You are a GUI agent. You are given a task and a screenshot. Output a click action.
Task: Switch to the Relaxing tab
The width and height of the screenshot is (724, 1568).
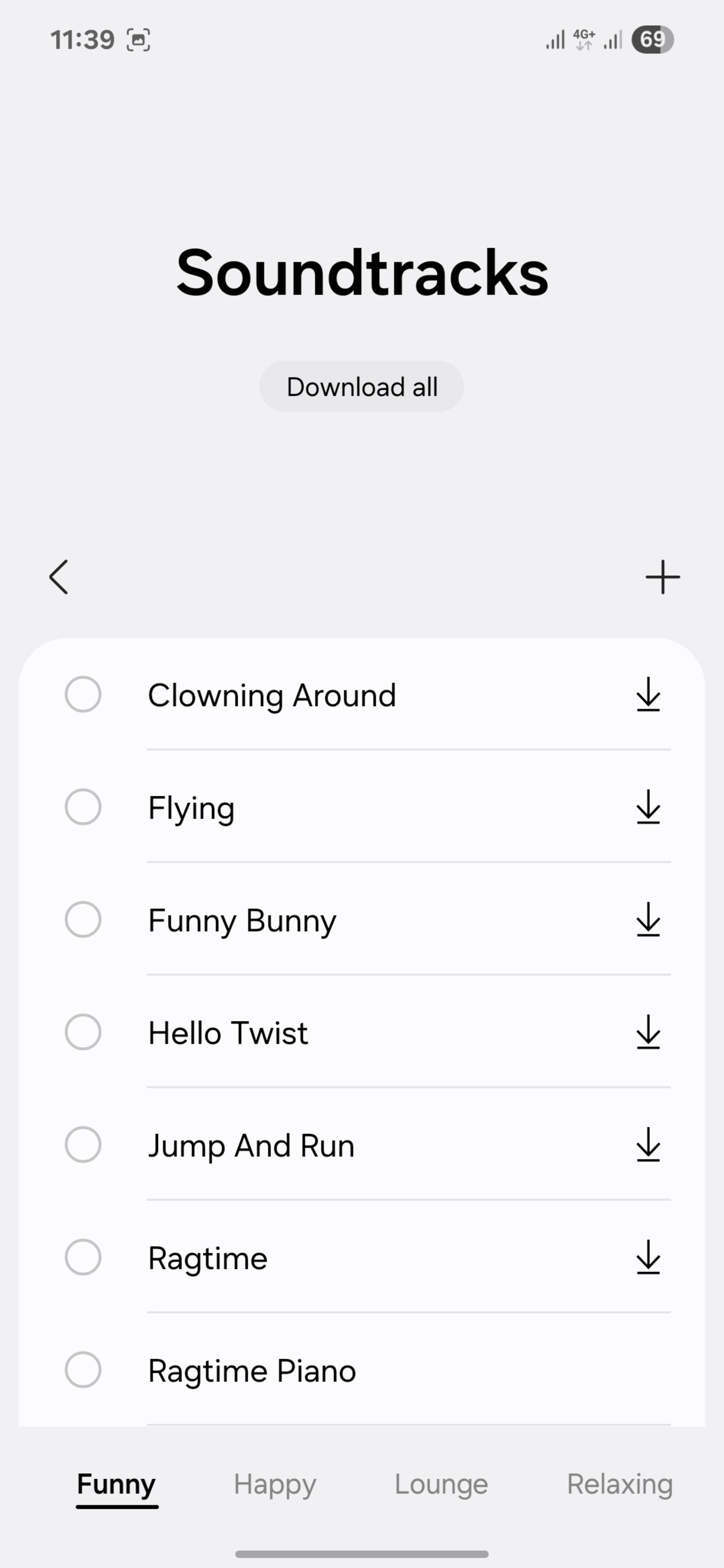(x=619, y=1484)
